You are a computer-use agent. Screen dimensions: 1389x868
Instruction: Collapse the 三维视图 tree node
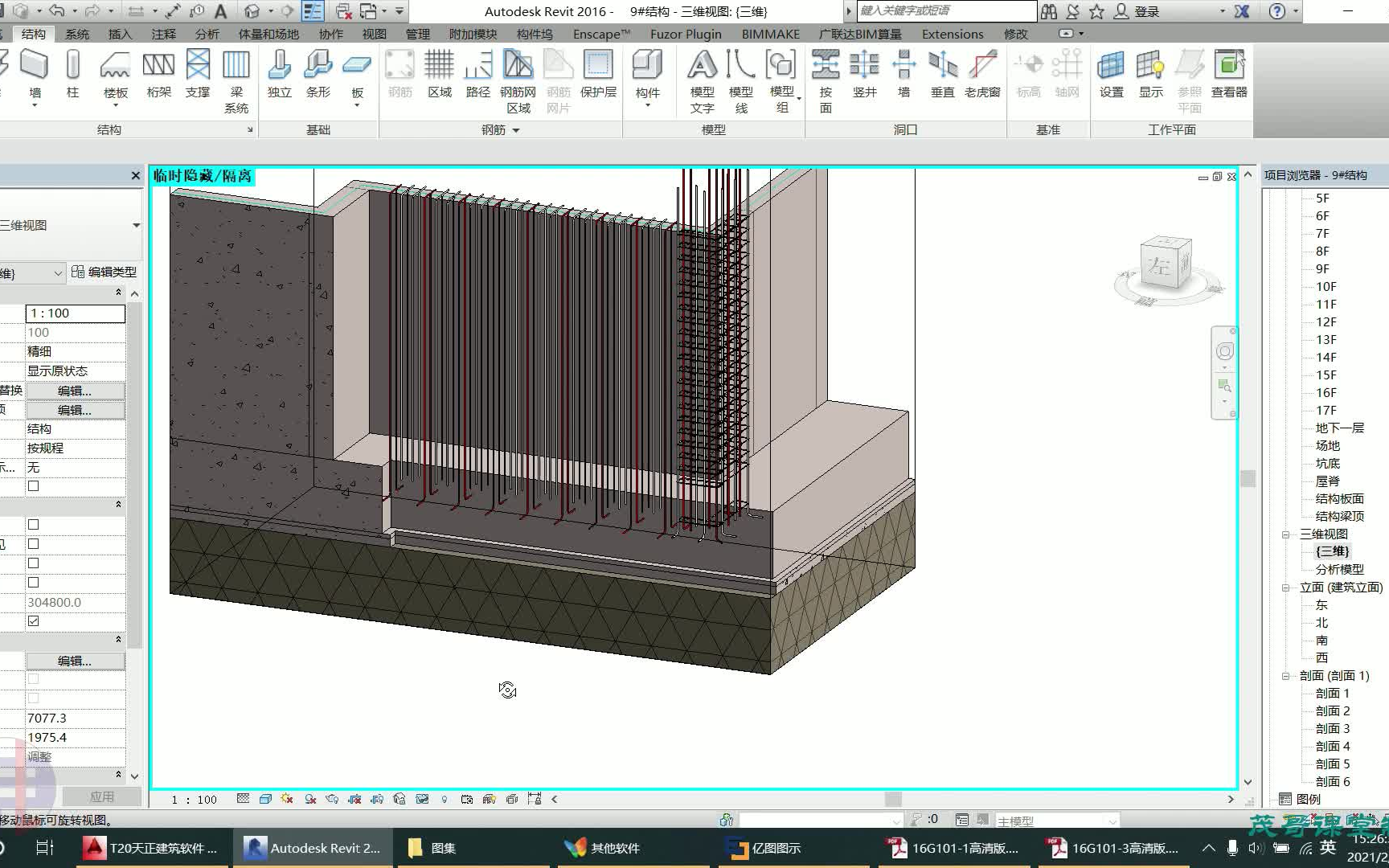point(1285,534)
